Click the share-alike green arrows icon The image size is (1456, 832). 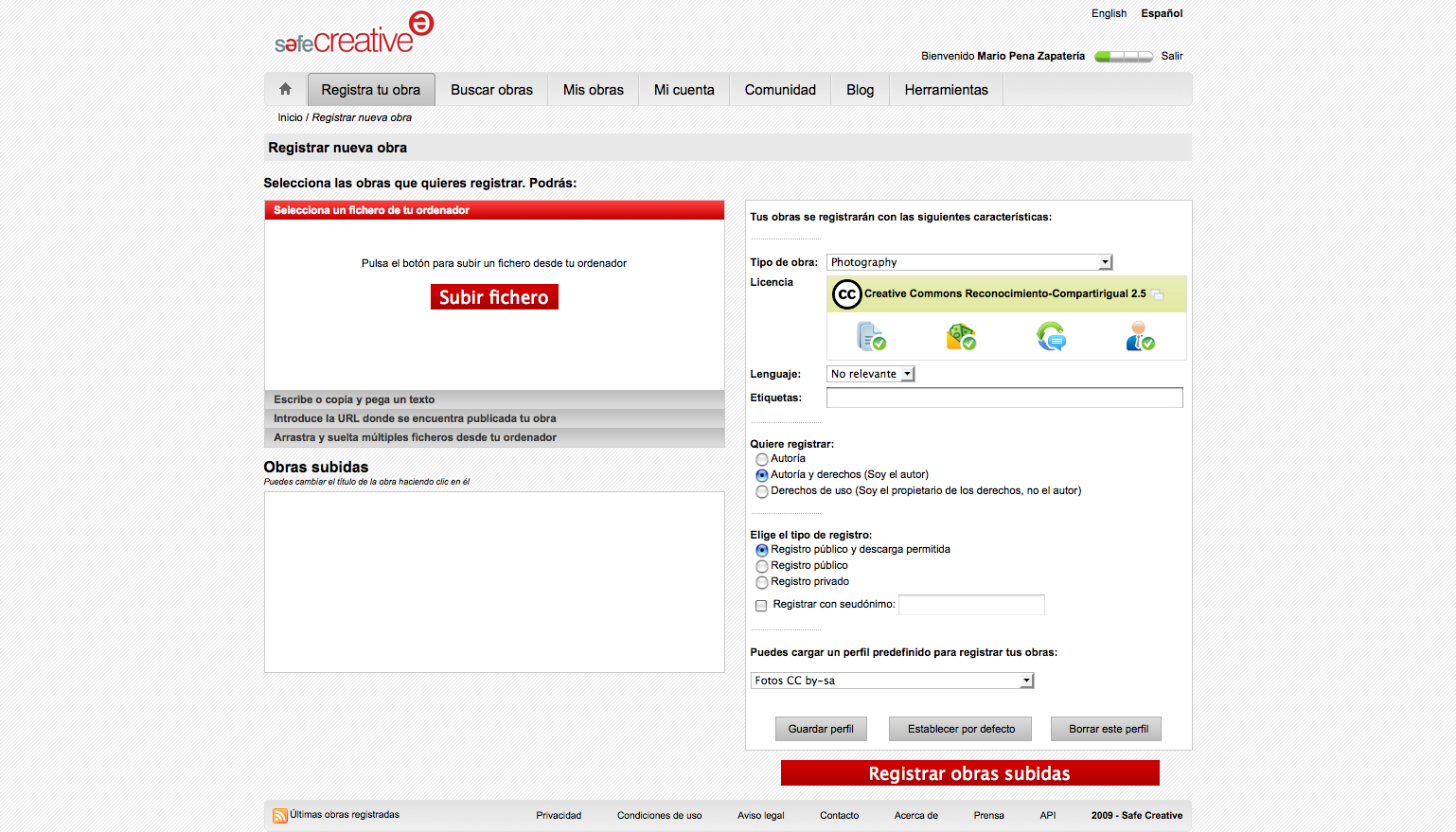pyautogui.click(x=1051, y=336)
